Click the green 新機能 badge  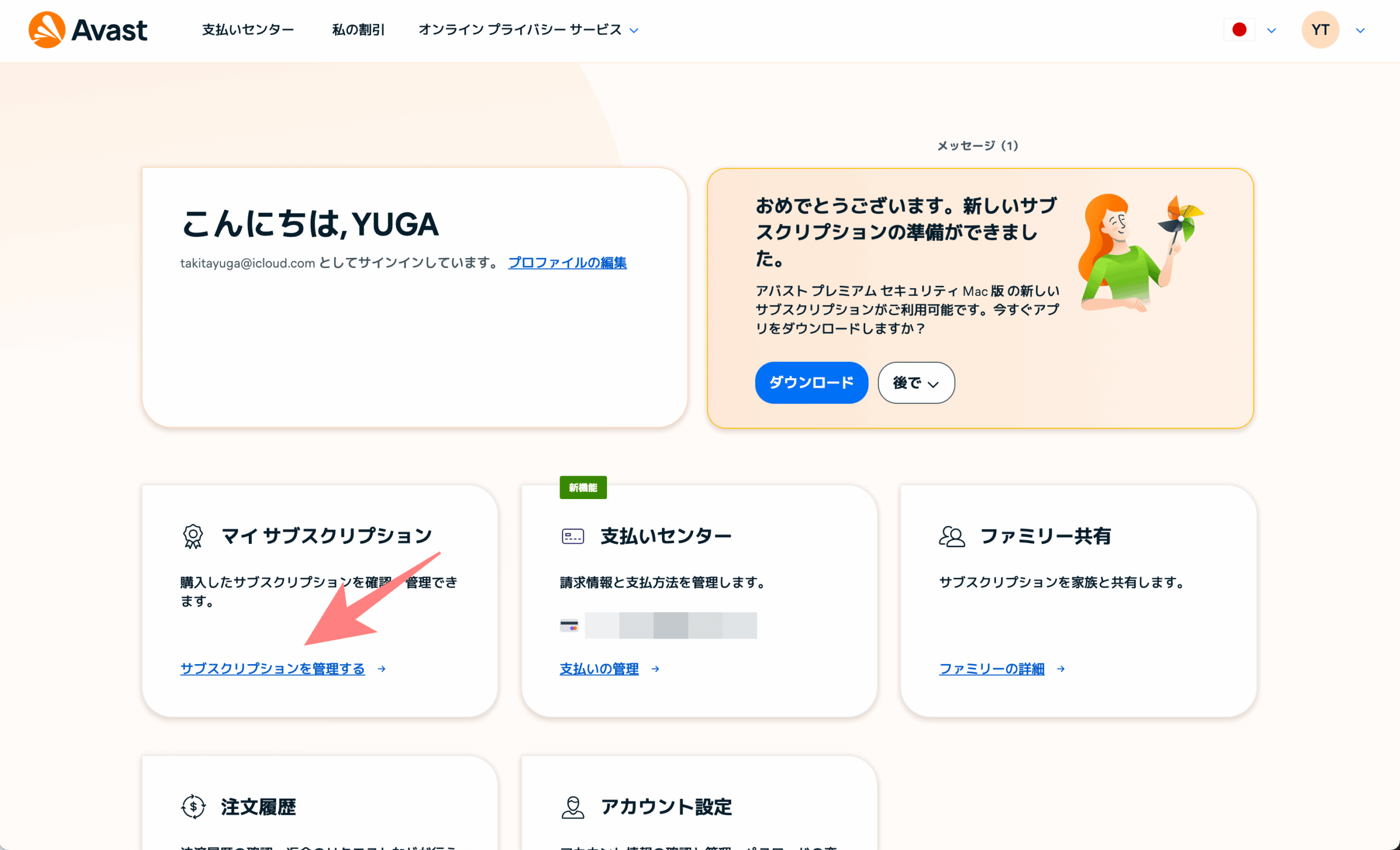coord(583,488)
